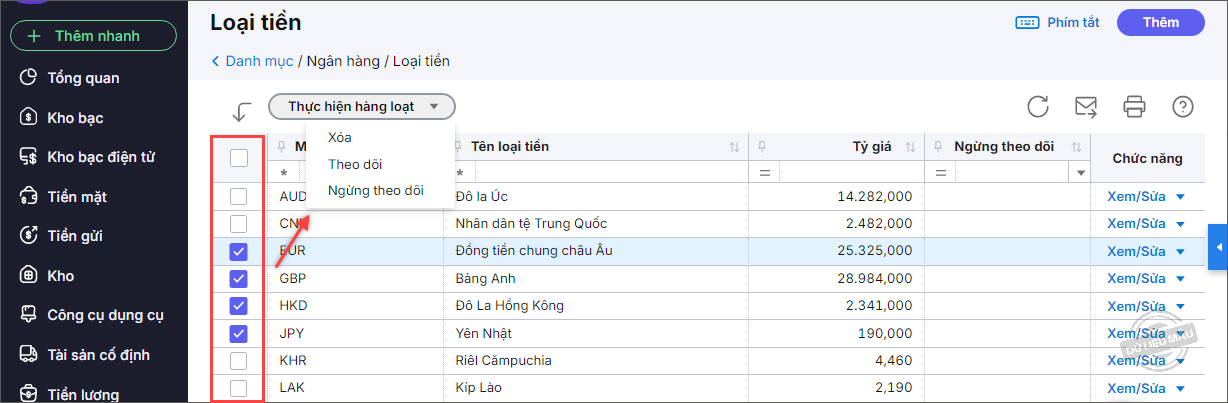
Task: Toggle the select-all header checkbox
Action: (x=239, y=157)
